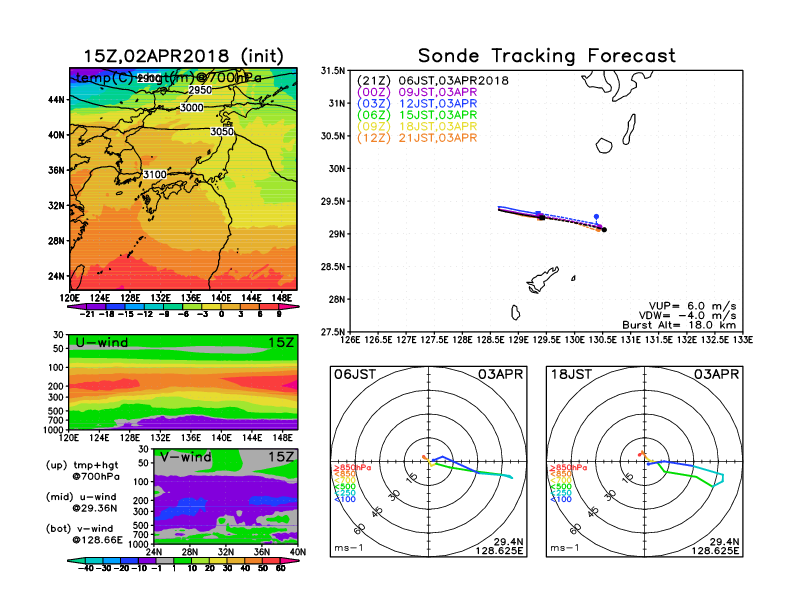
Task: Click the "15Z,02APR2018 (init)" heading
Action: (x=183, y=56)
